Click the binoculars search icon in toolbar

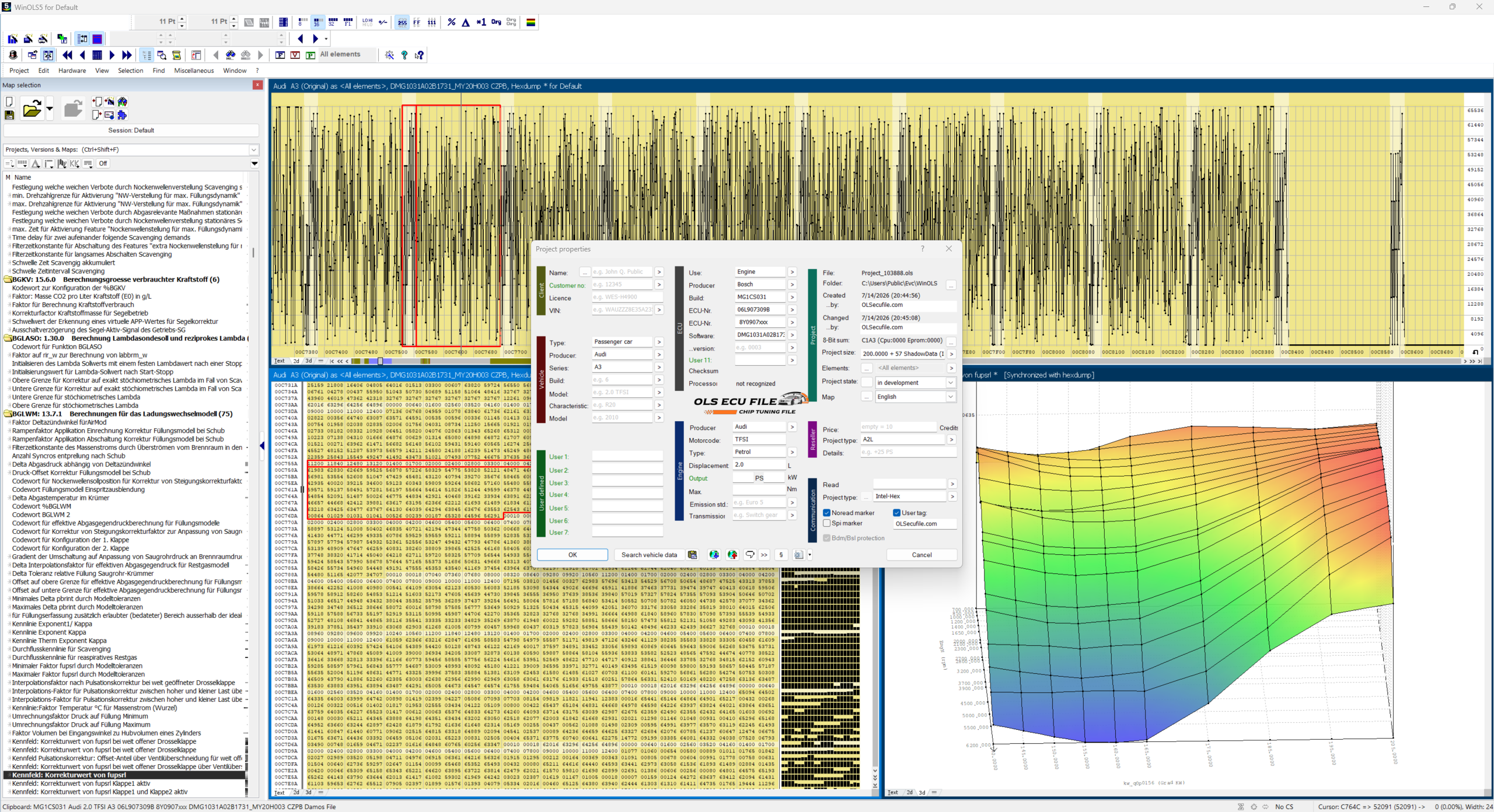coord(231,55)
